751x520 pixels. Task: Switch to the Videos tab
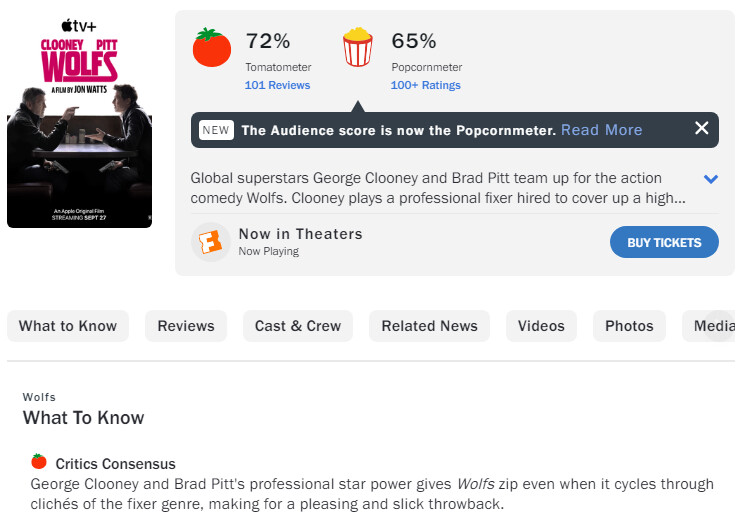[x=541, y=326]
